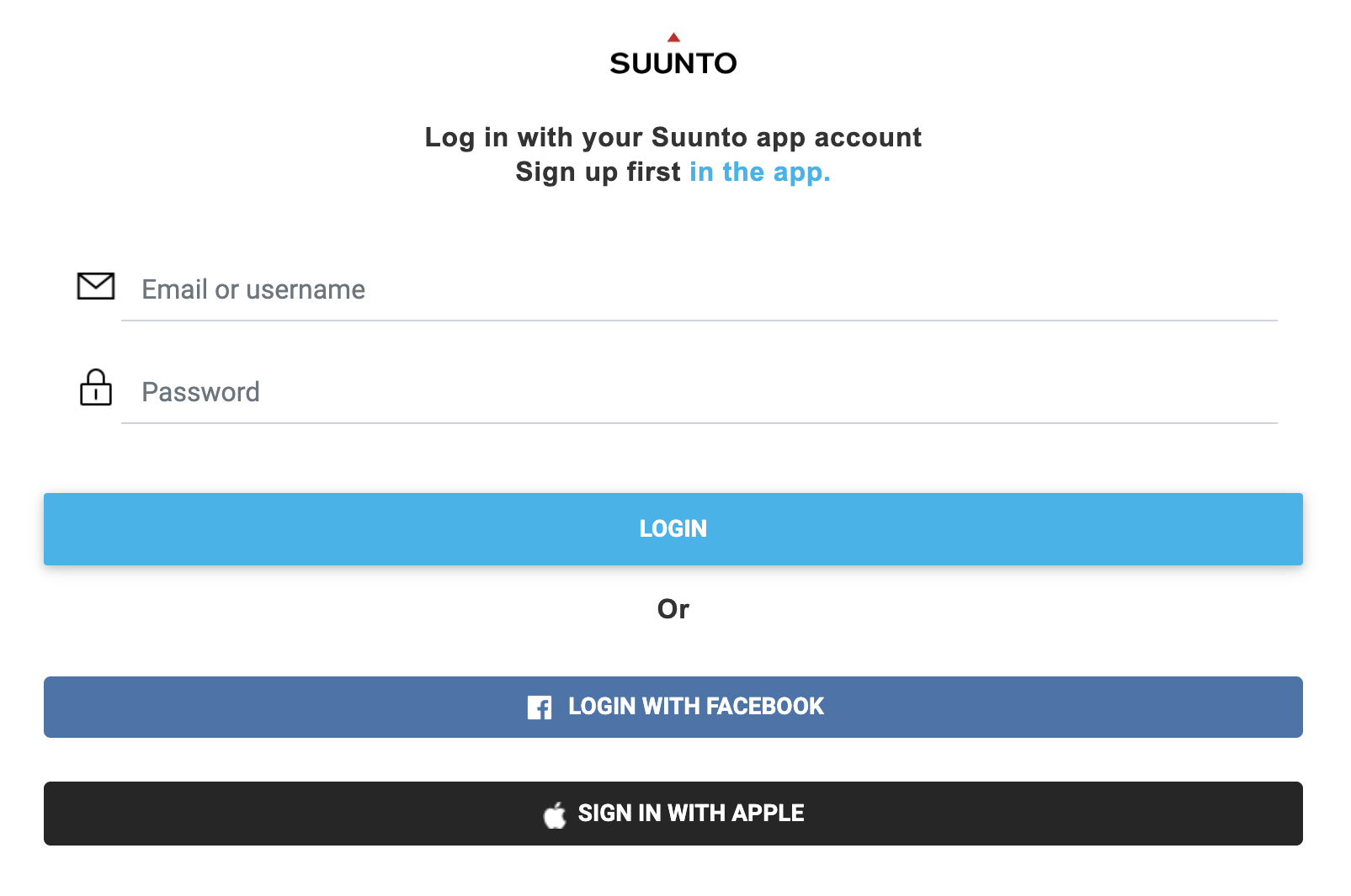Click the envelope icon beside email field
The width and height of the screenshot is (1351, 896).
coord(95,286)
